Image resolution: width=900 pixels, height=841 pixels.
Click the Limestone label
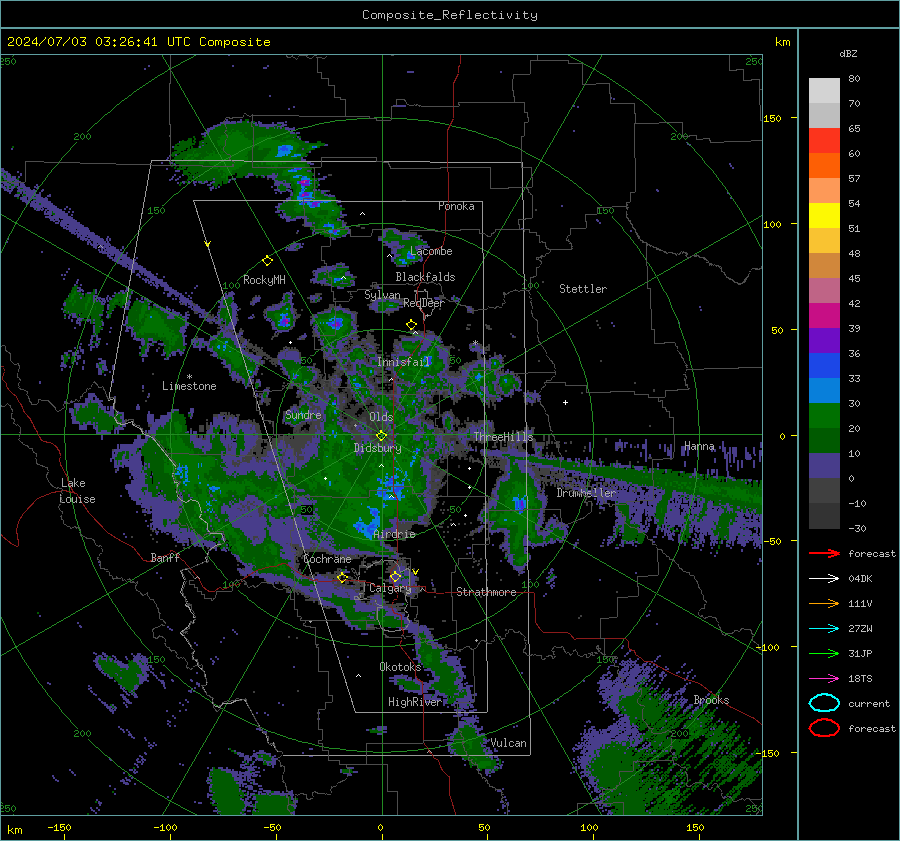(189, 386)
